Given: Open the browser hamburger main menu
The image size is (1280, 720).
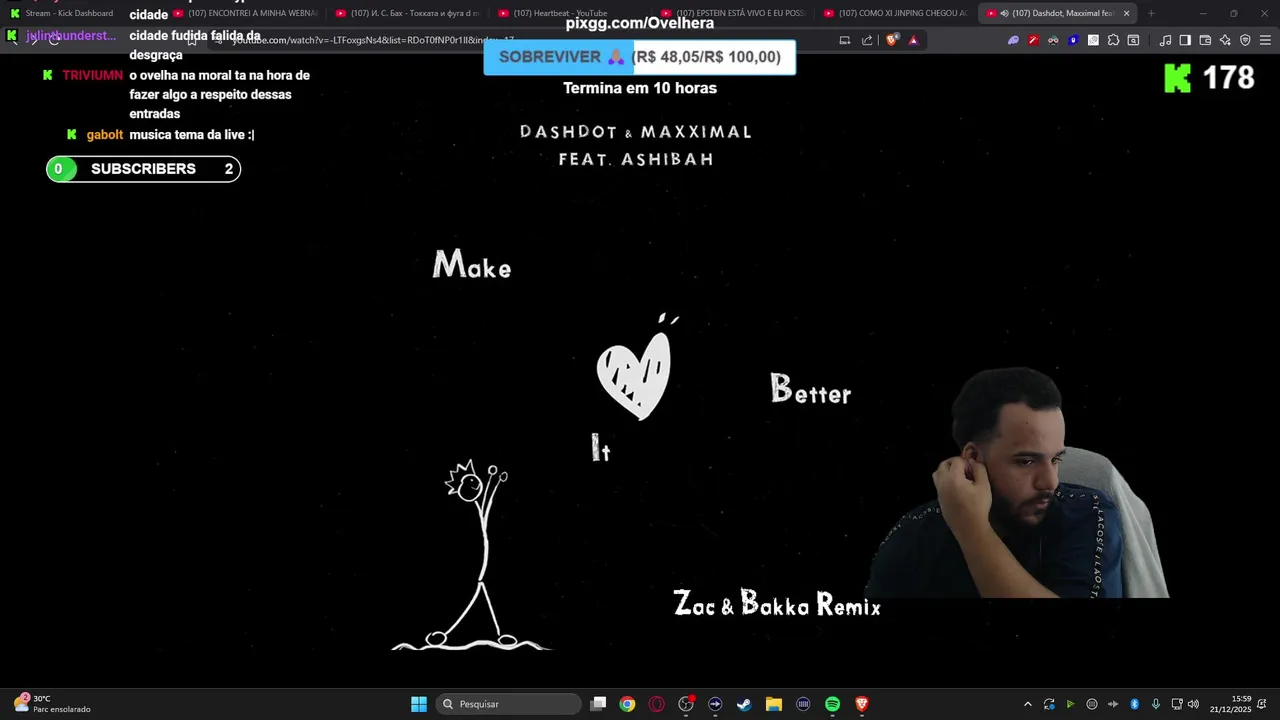Looking at the screenshot, I should [x=1265, y=40].
